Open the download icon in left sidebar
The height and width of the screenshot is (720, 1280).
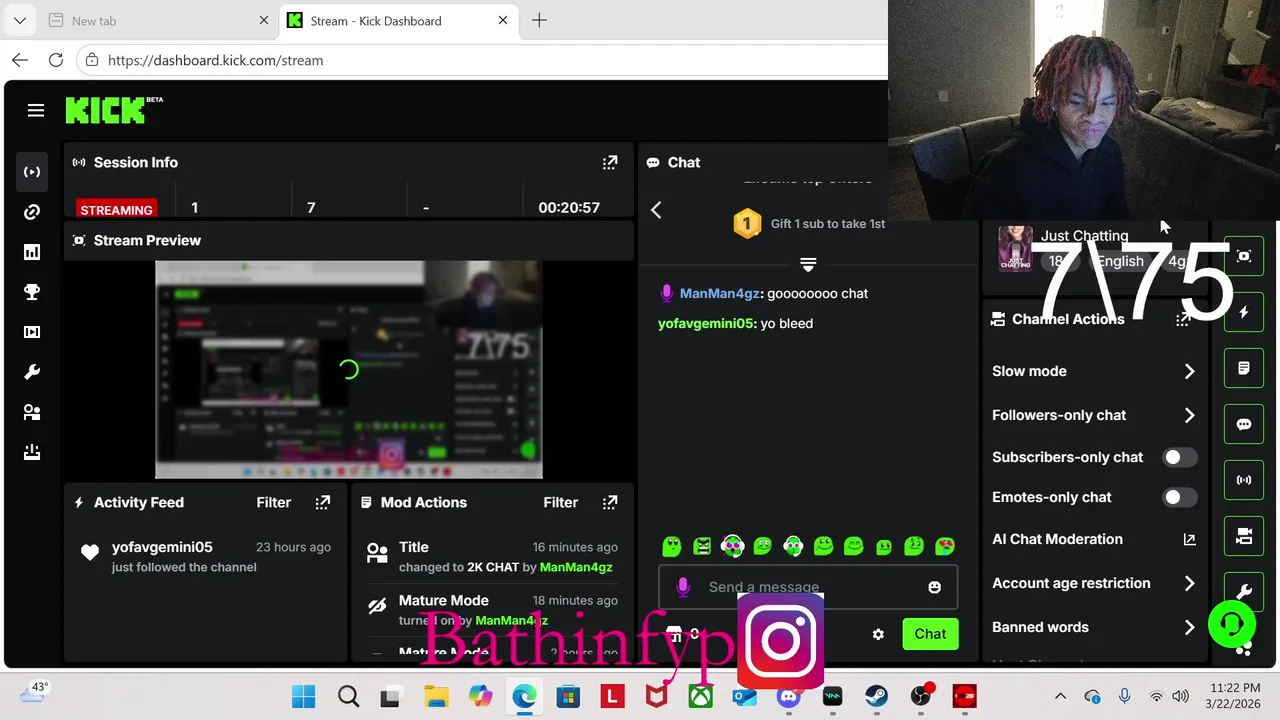32,452
